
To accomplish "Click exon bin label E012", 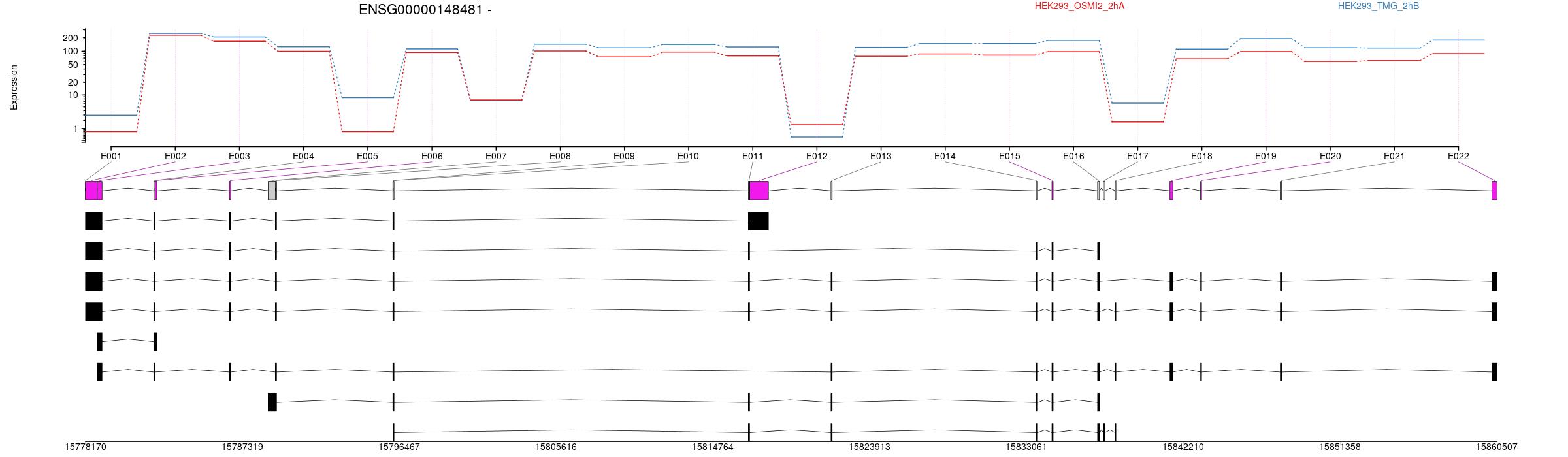I will click(817, 156).
